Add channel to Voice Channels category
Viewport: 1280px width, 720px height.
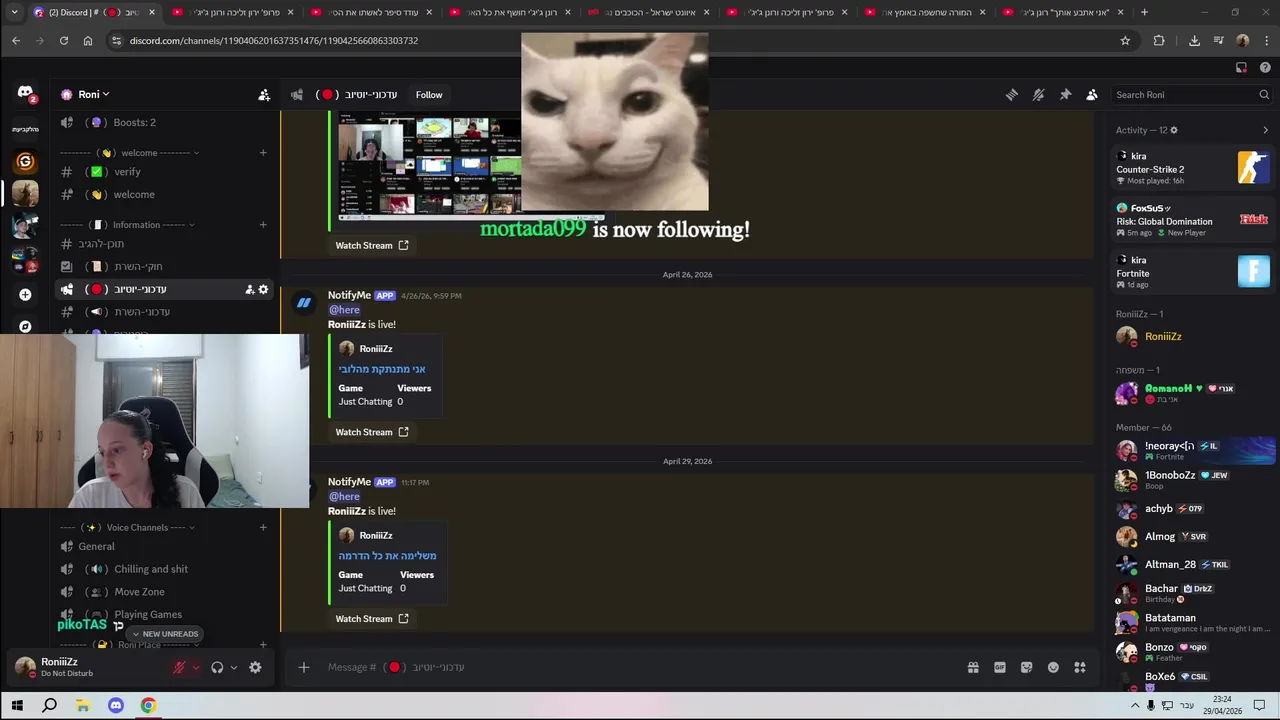click(263, 527)
